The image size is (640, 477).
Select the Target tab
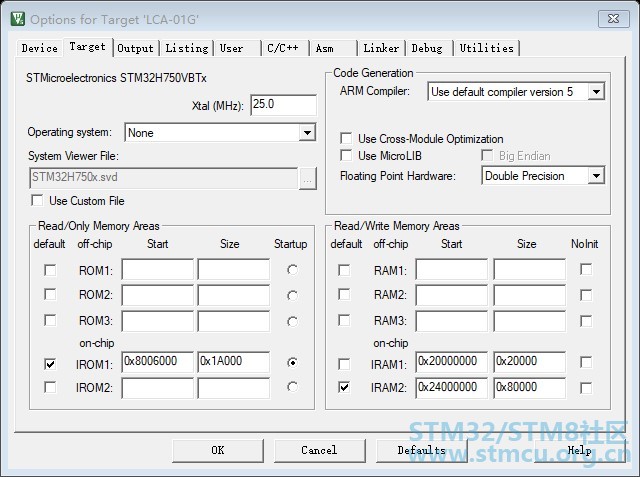(87, 47)
